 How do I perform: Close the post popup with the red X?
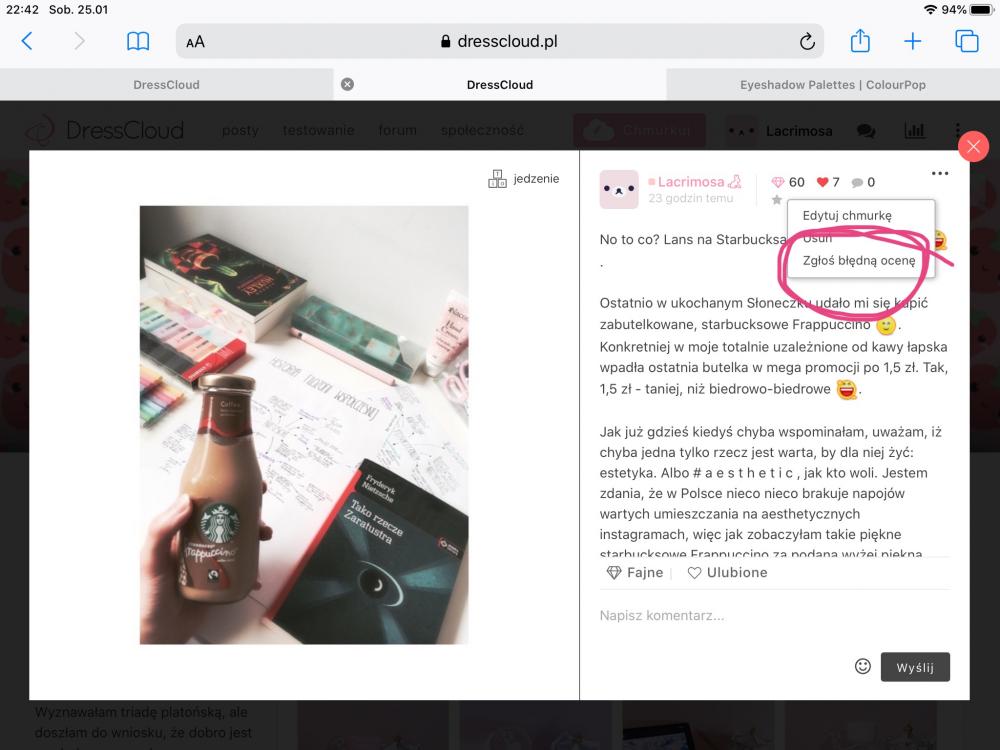(x=972, y=148)
